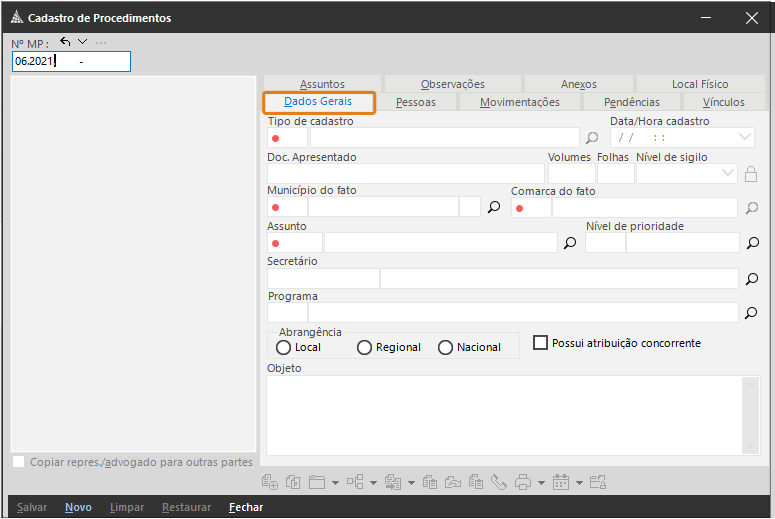Image resolution: width=775 pixels, height=519 pixels.
Task: Select the Dados Gerais tab
Action: tap(318, 102)
